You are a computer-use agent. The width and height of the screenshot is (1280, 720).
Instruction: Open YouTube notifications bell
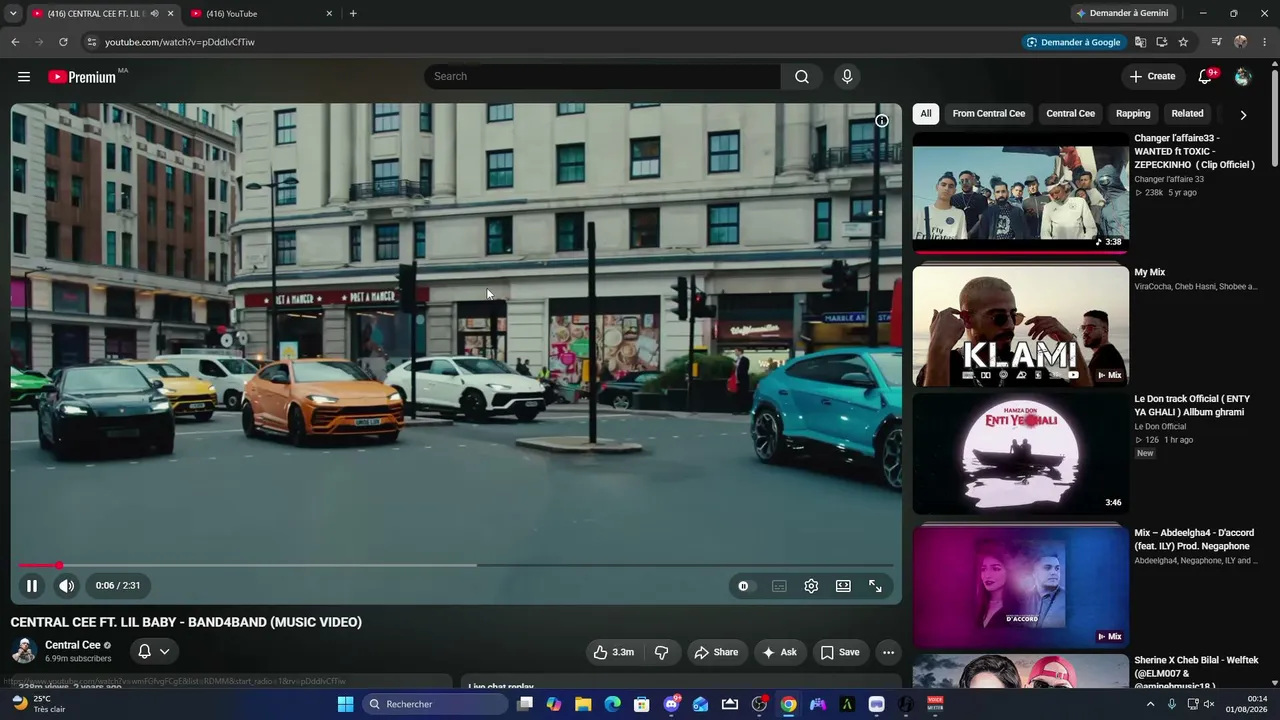tap(1205, 77)
